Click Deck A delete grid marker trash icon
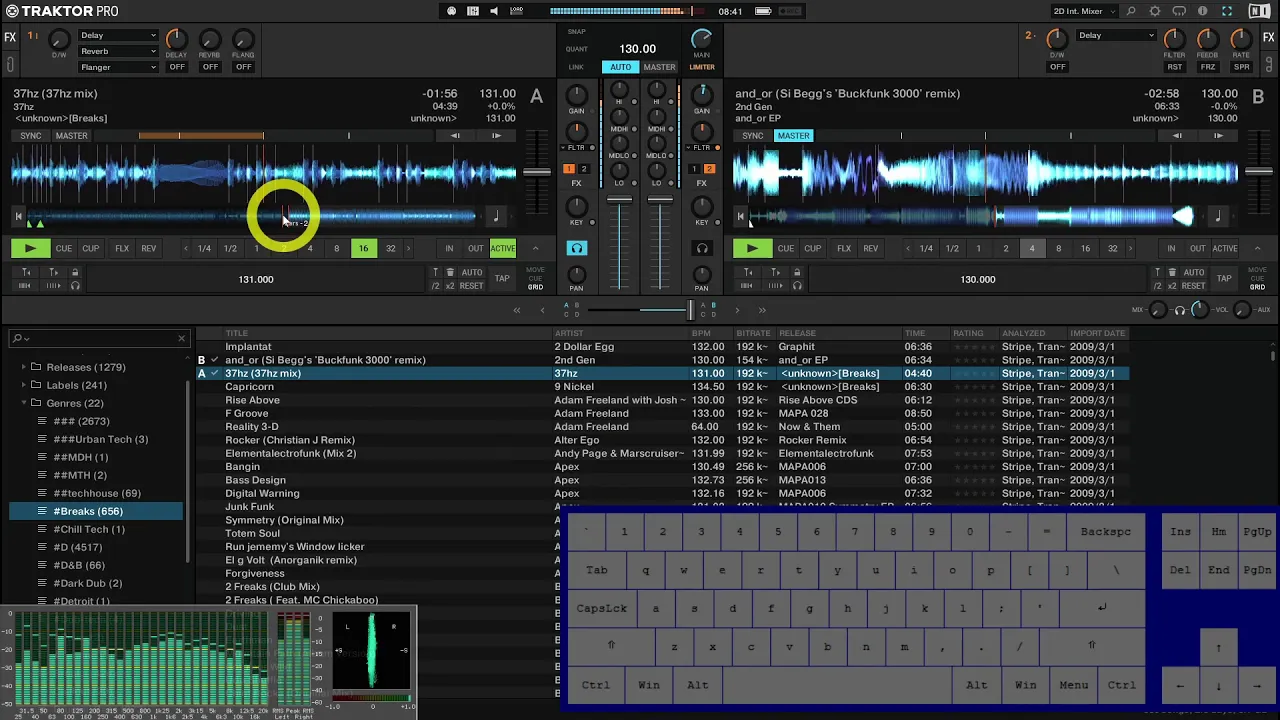 450,272
